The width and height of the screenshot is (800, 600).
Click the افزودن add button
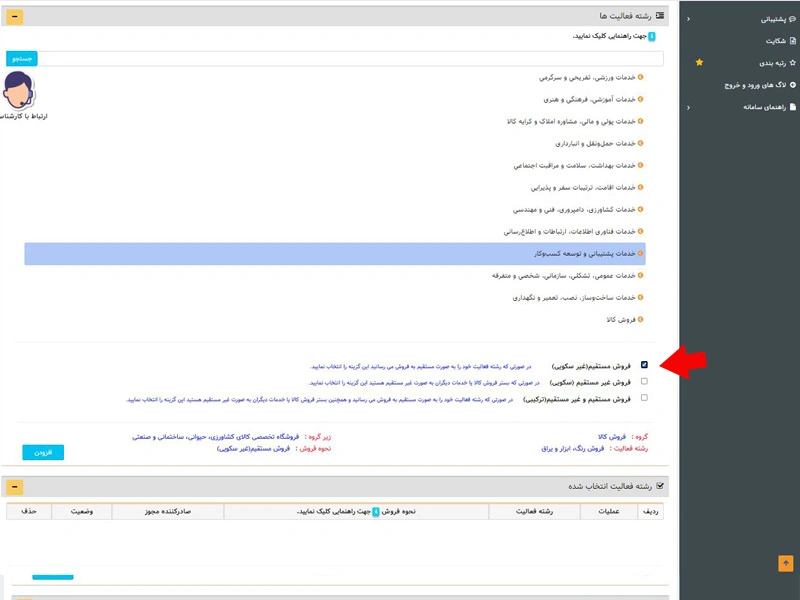[x=43, y=453]
